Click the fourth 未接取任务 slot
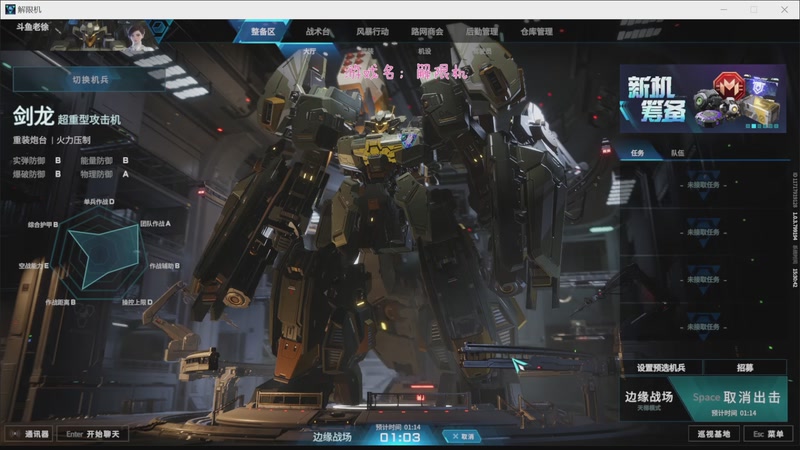 [x=703, y=327]
